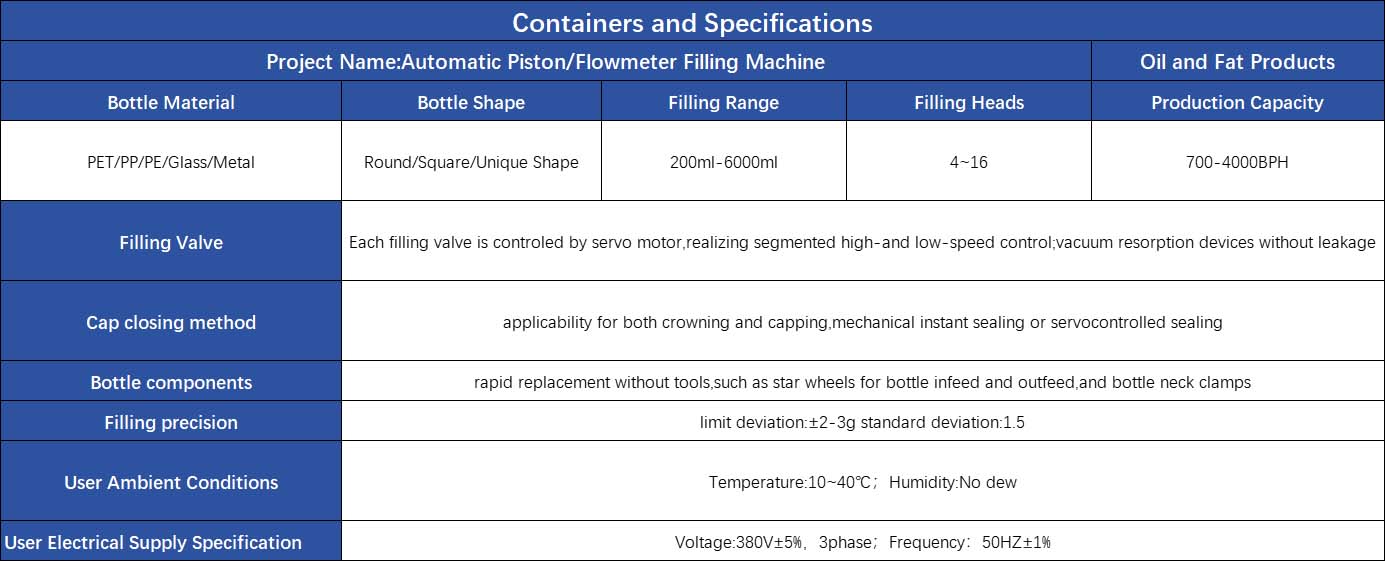
Task: Click the Filling Heads column header
Action: click(968, 101)
